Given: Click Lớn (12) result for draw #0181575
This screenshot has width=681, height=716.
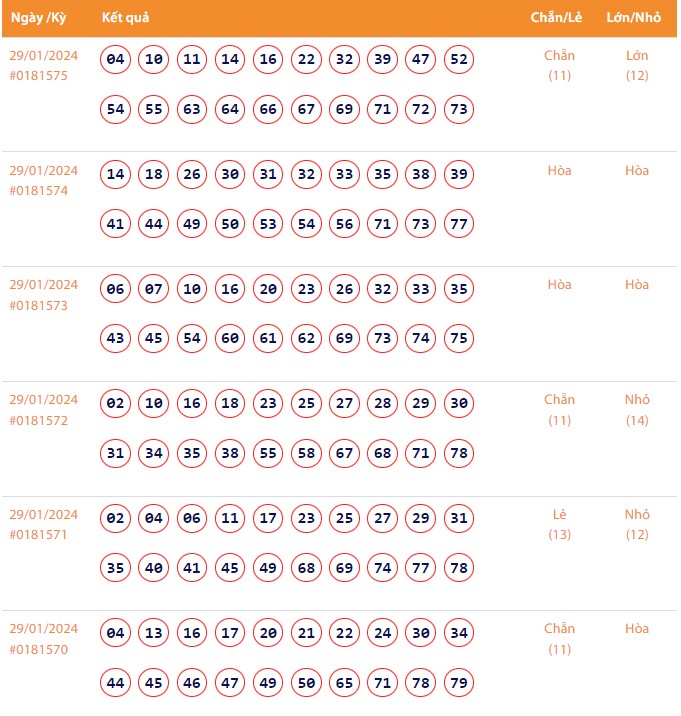Looking at the screenshot, I should point(637,65).
